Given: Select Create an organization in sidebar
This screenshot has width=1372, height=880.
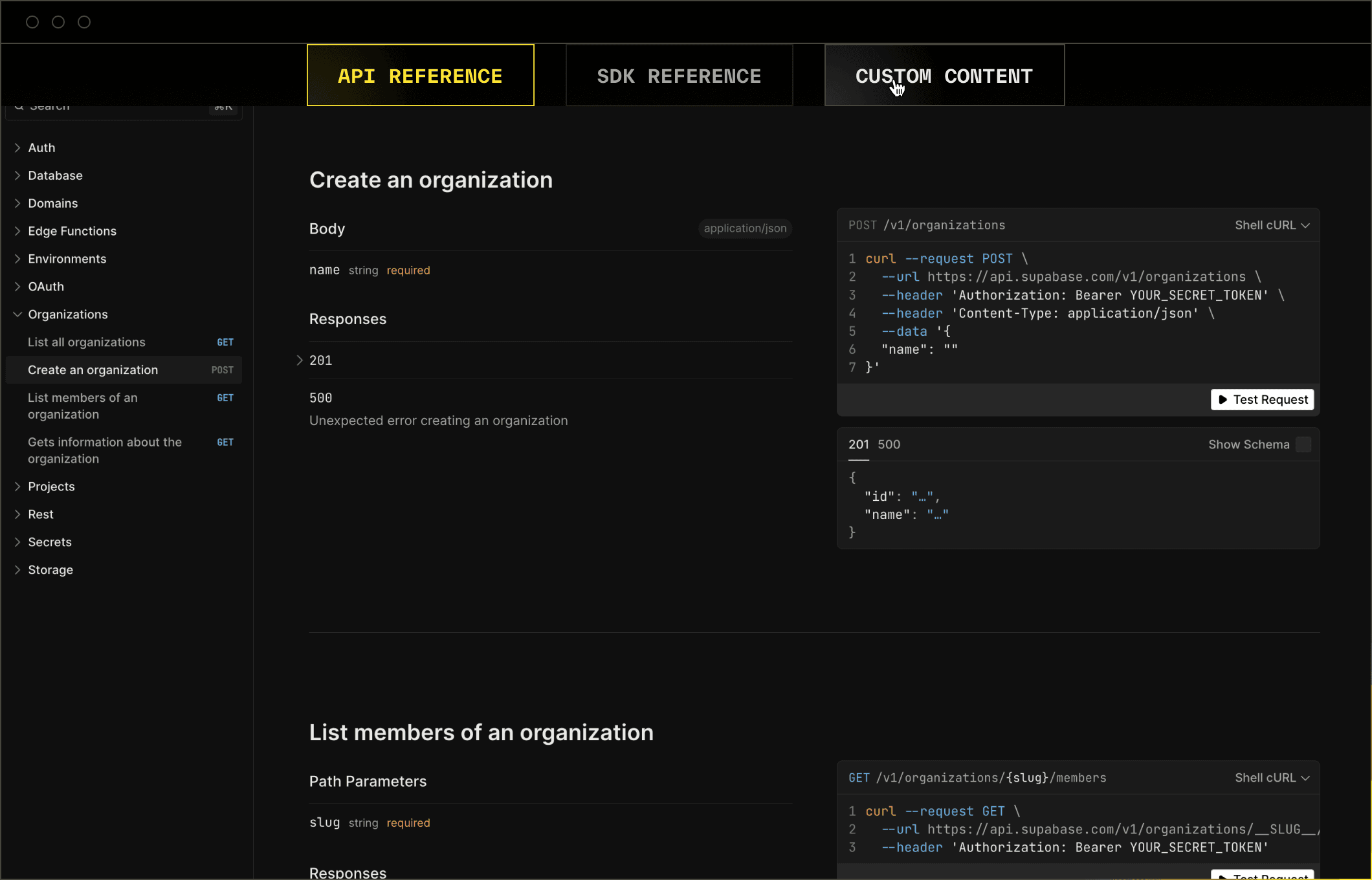Looking at the screenshot, I should 123,370.
